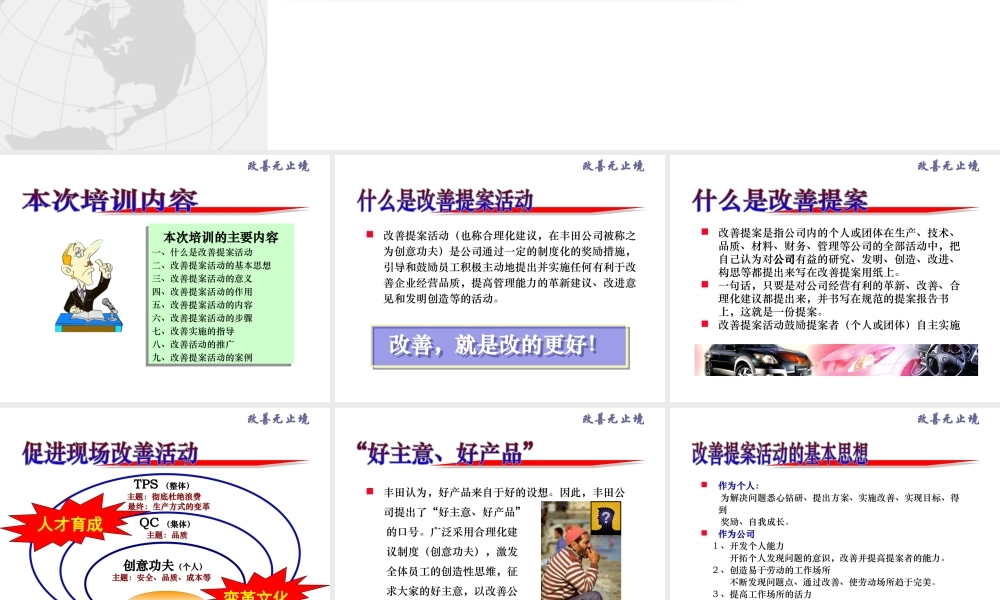Click the paragraph starting 丰田认为，好产品
Image resolution: width=1000 pixels, height=600 pixels.
pos(504,541)
